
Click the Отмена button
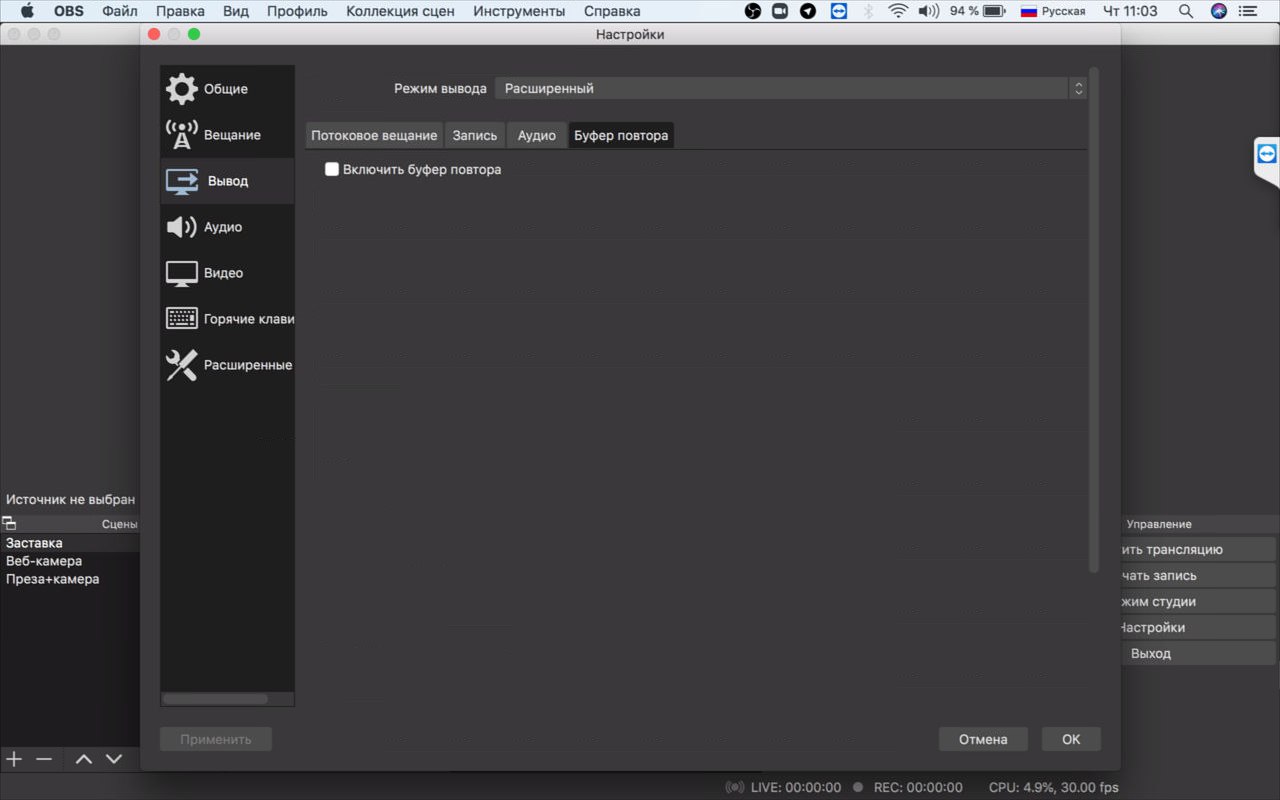(x=983, y=739)
